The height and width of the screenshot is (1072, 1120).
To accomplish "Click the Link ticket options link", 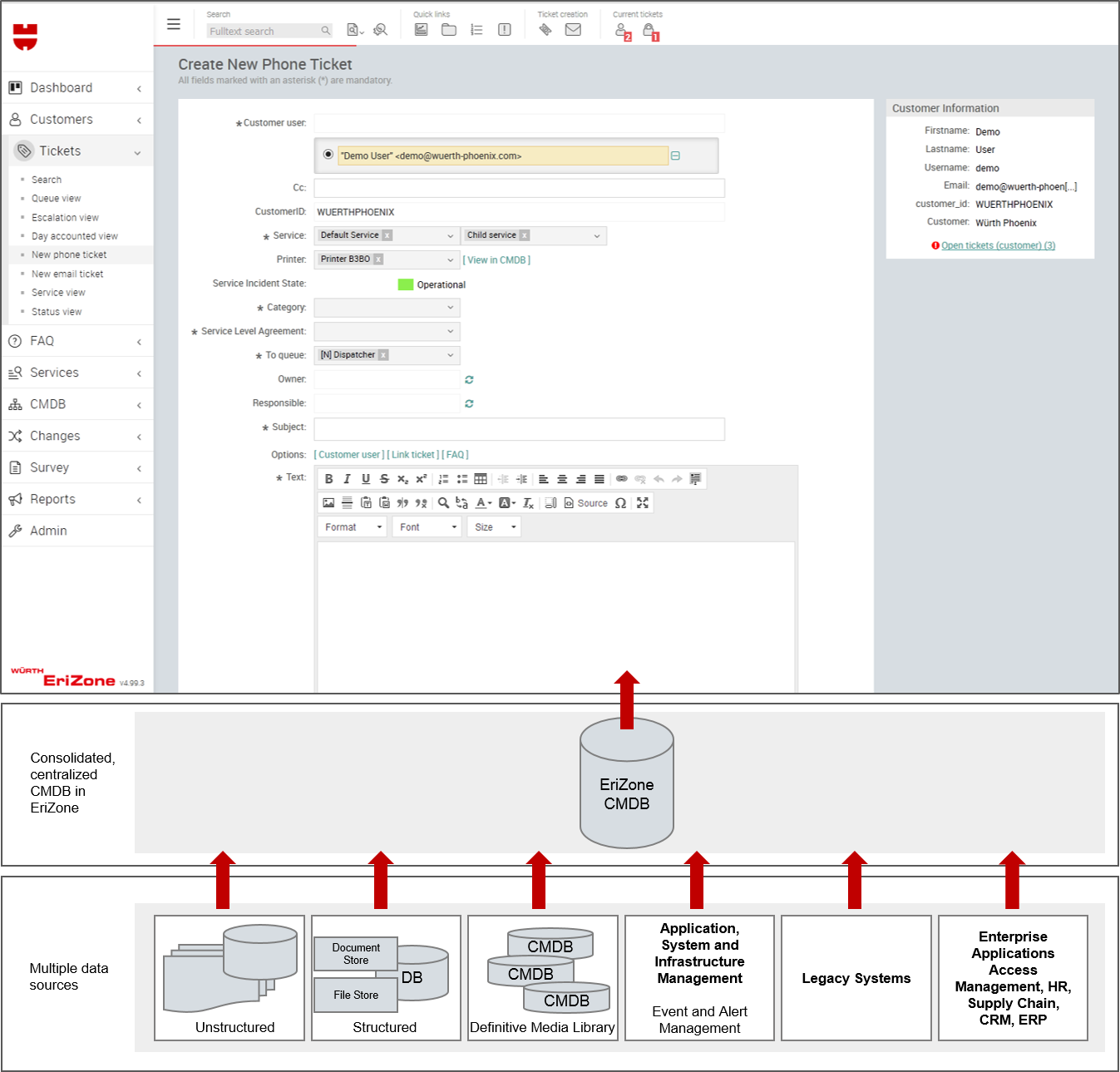I will coord(413,455).
